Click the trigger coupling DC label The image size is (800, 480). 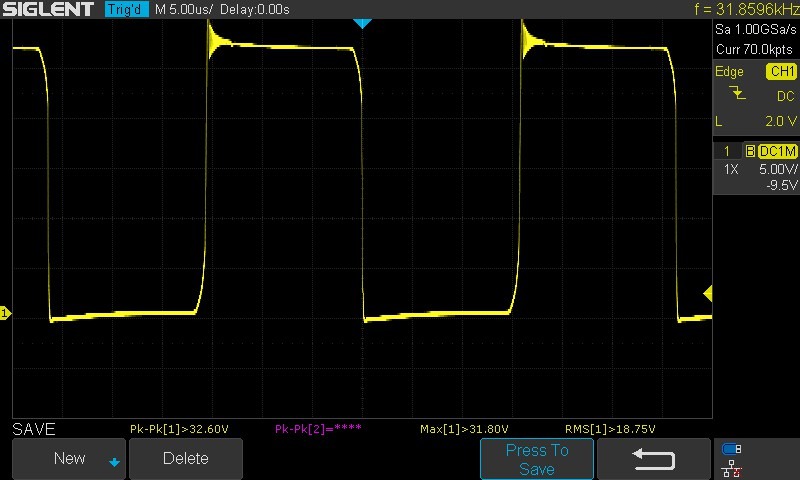coord(786,96)
